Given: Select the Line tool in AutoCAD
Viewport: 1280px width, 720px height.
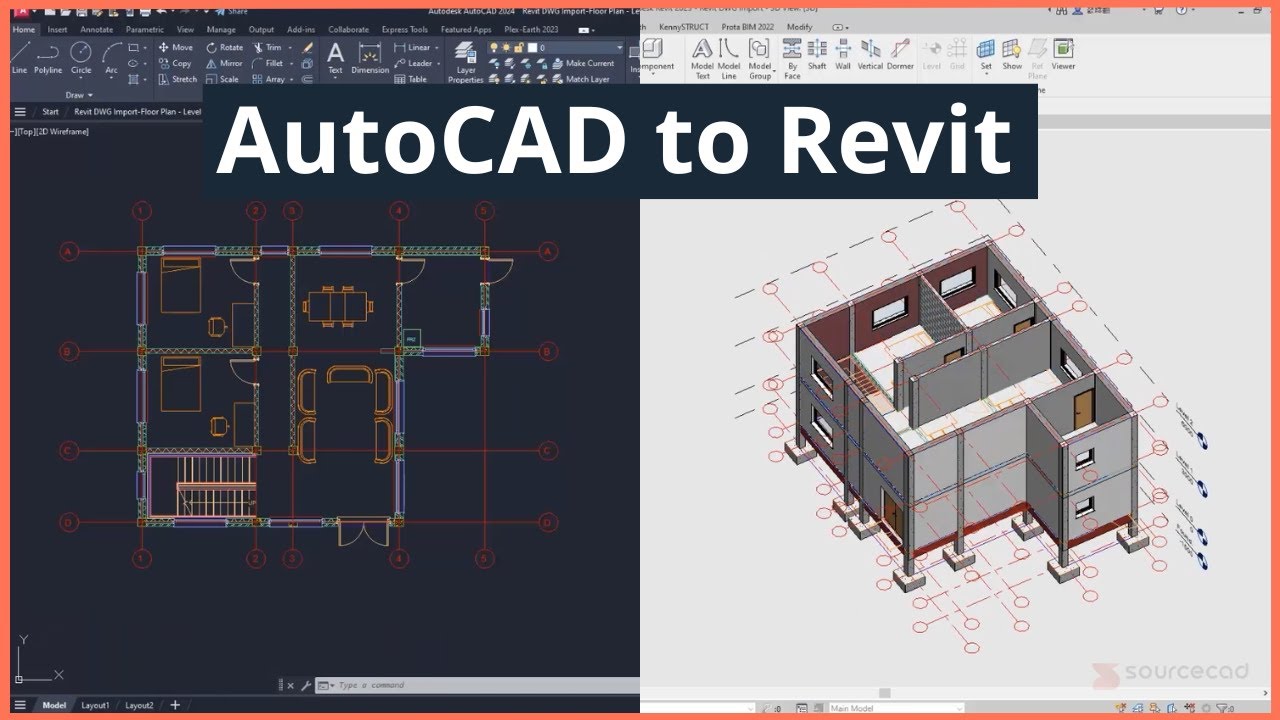Looking at the screenshot, I should pyautogui.click(x=19, y=59).
